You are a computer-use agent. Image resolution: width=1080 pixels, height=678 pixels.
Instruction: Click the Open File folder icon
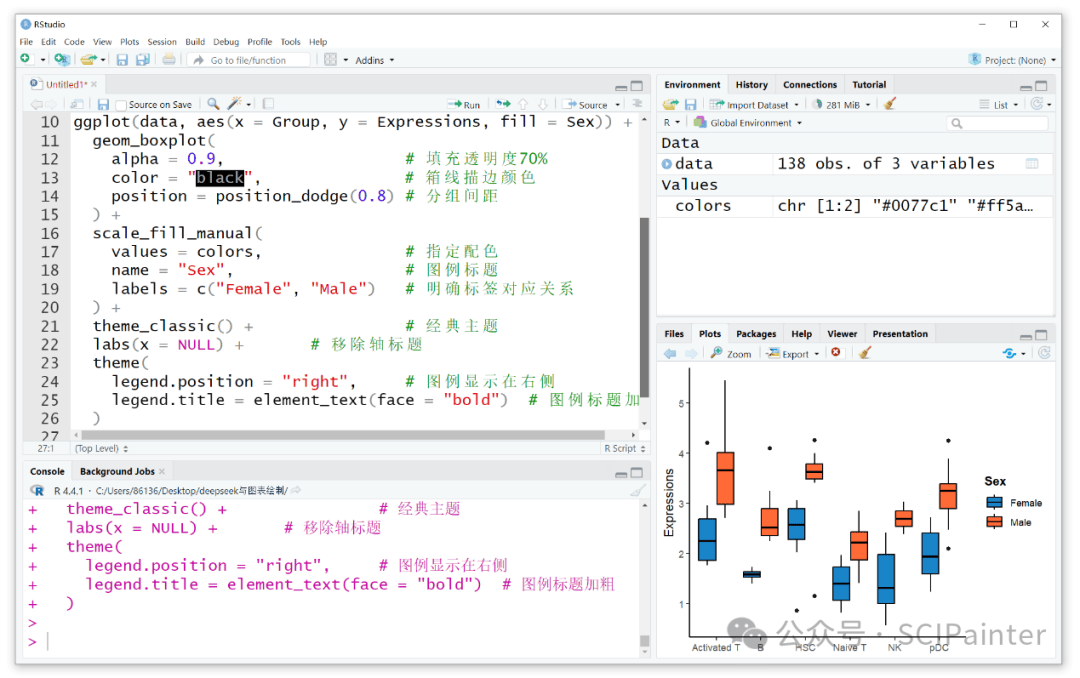coord(87,60)
